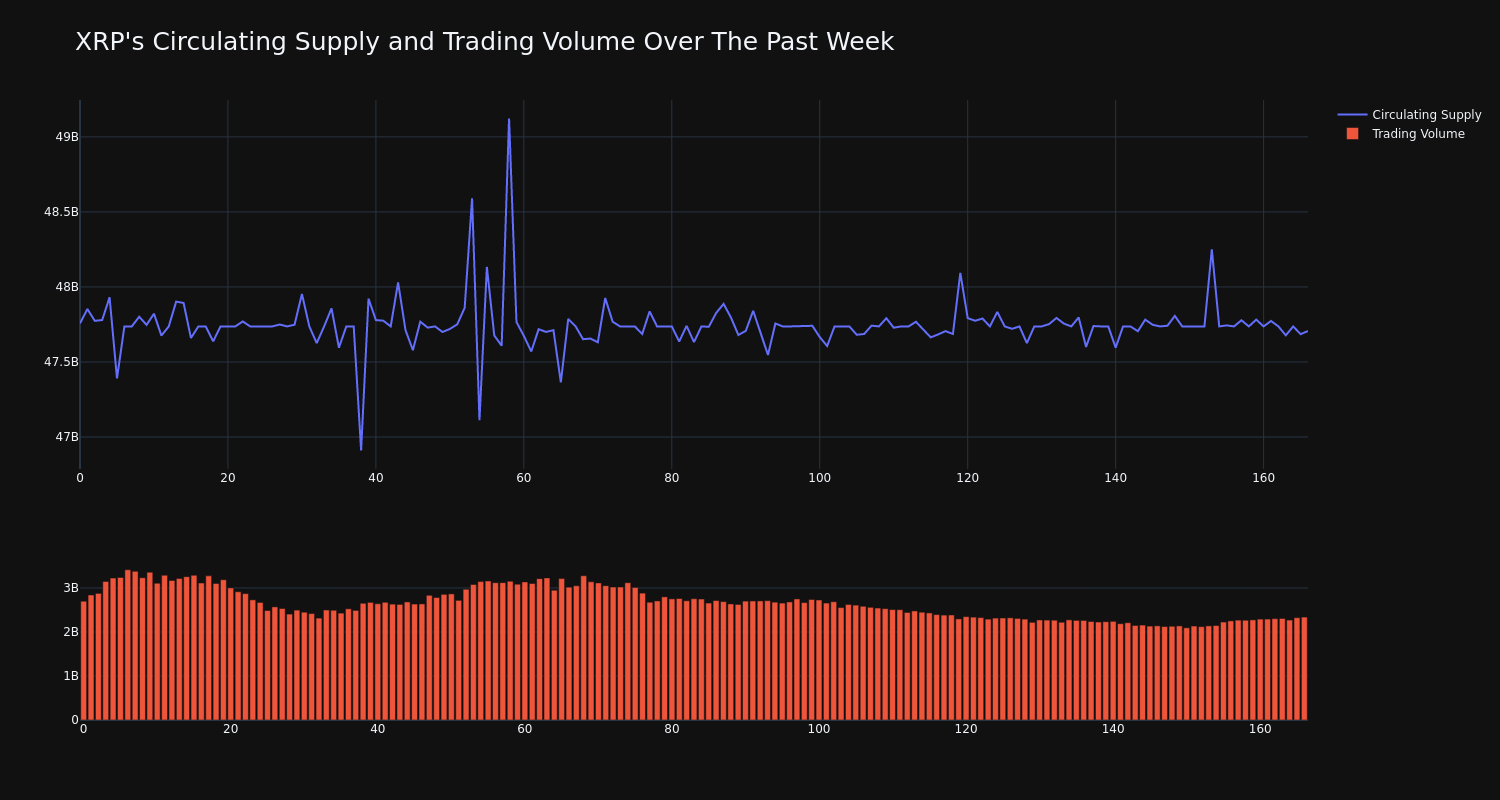This screenshot has height=800, width=1500.
Task: Click the first trading volume bar
Action: point(84,660)
